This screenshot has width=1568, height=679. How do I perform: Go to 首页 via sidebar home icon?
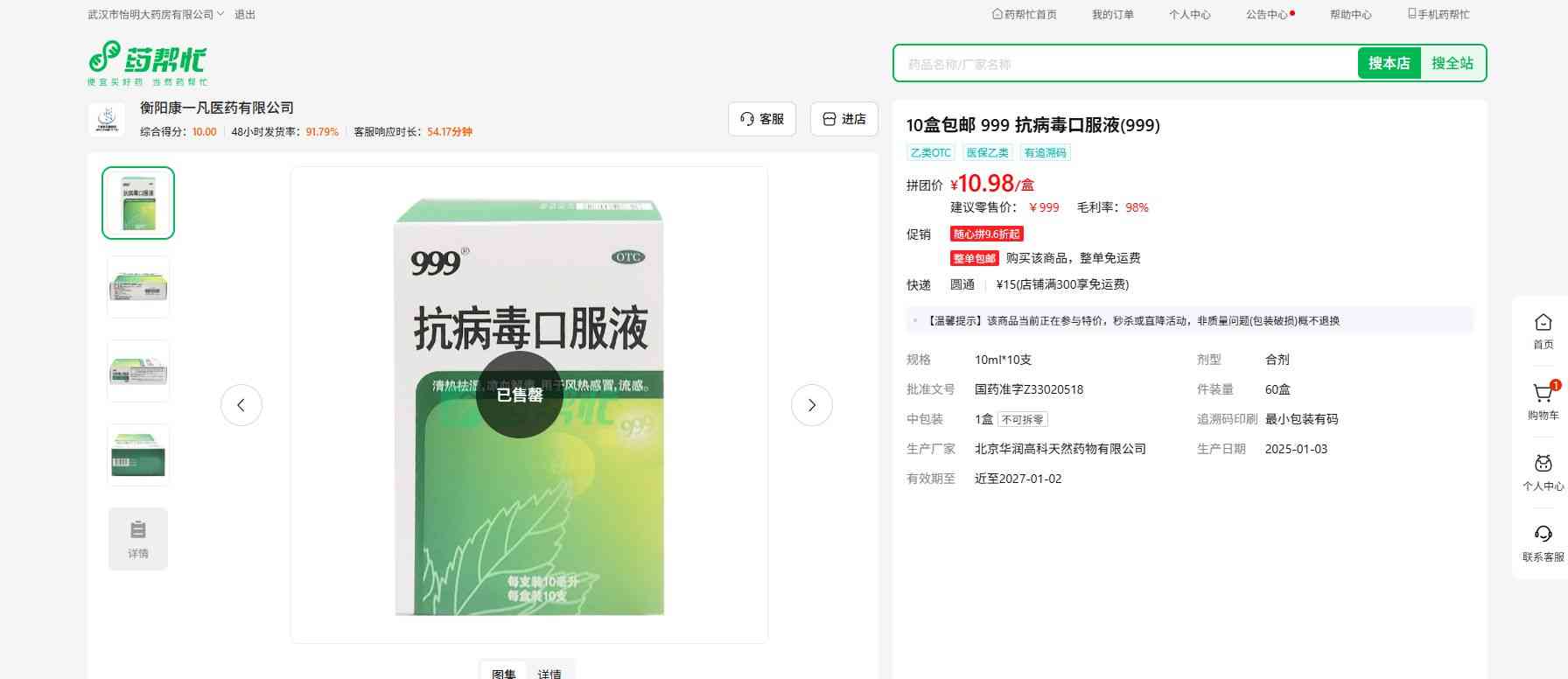[x=1543, y=331]
